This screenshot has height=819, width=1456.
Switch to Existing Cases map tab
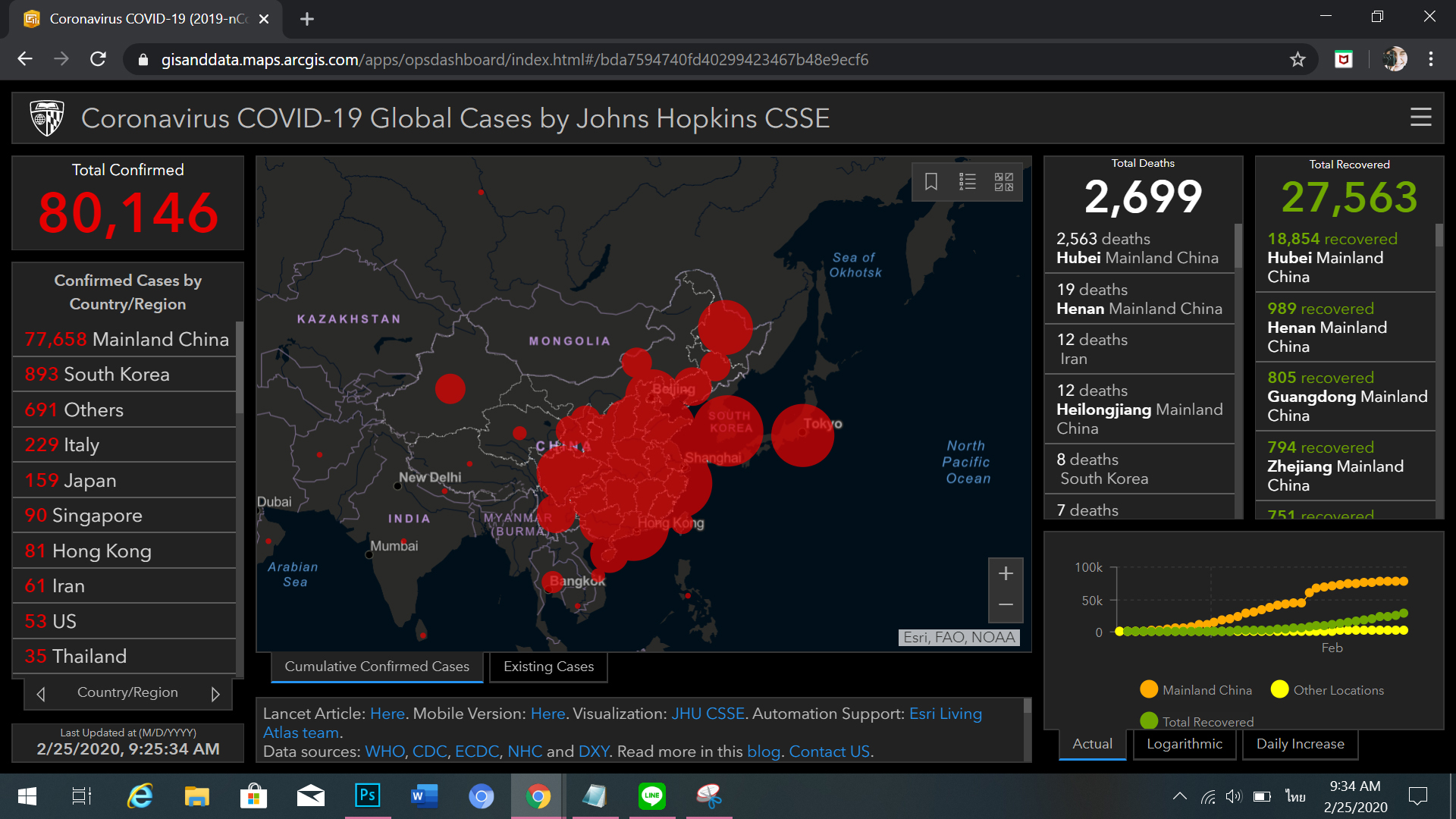click(548, 667)
